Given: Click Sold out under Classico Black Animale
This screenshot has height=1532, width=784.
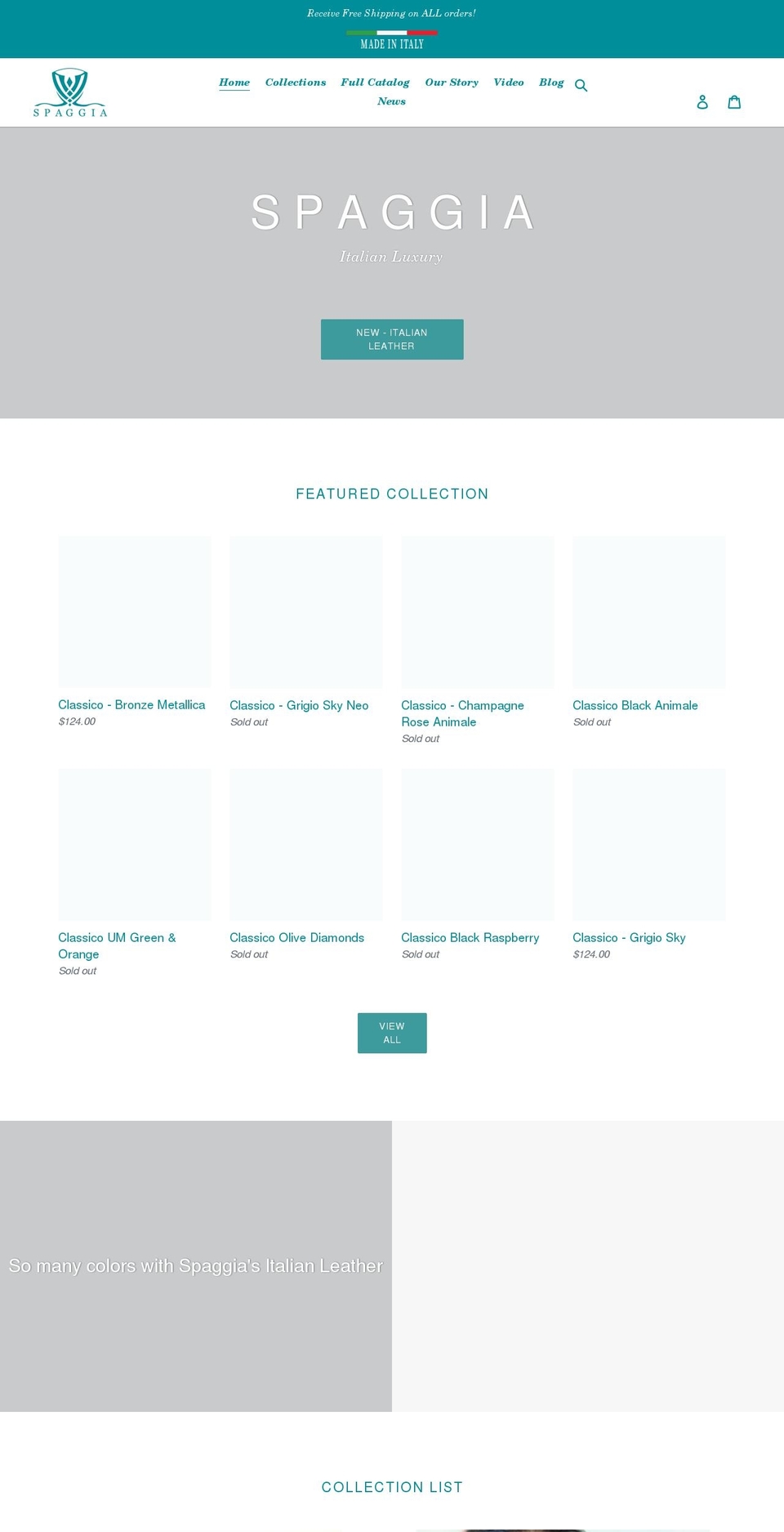Looking at the screenshot, I should (x=592, y=722).
